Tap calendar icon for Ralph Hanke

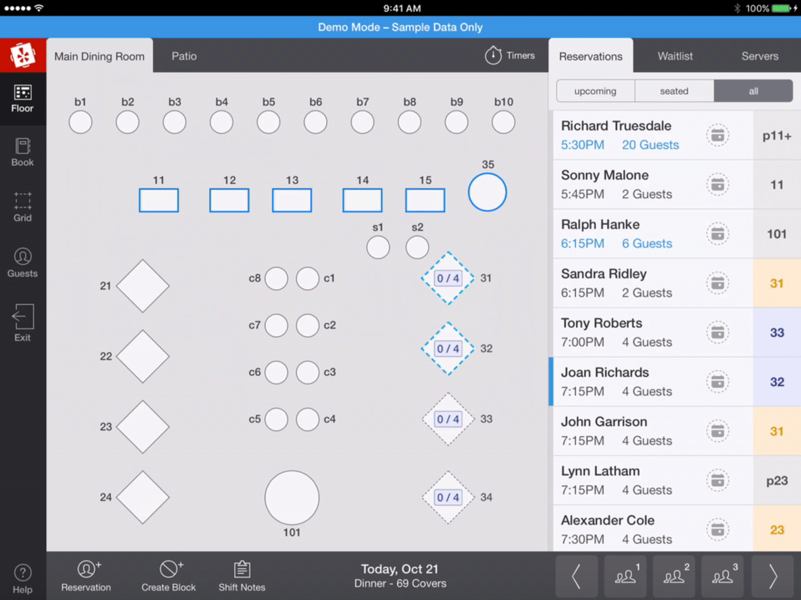pyautogui.click(x=718, y=234)
